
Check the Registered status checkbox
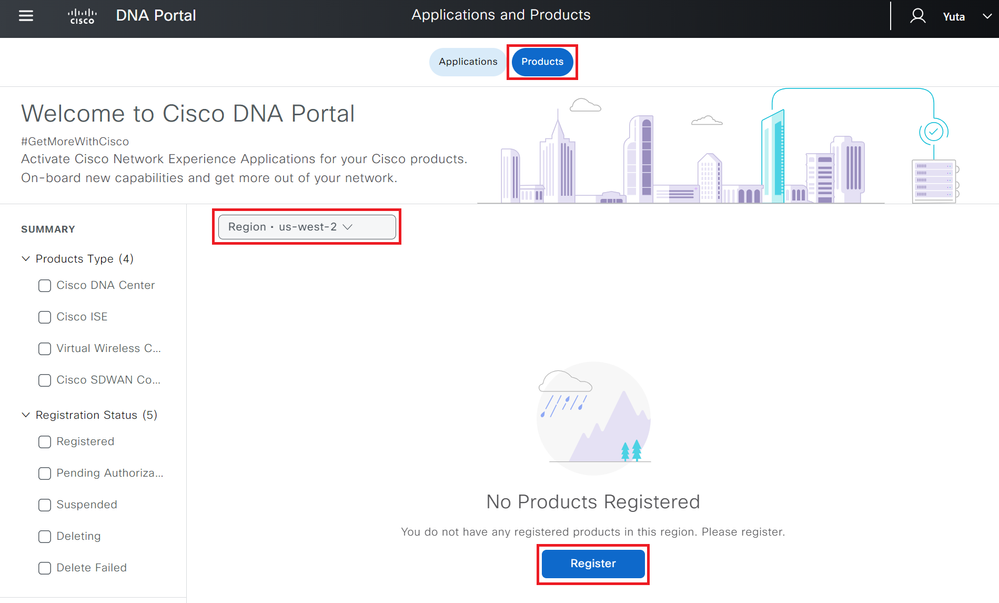click(45, 442)
